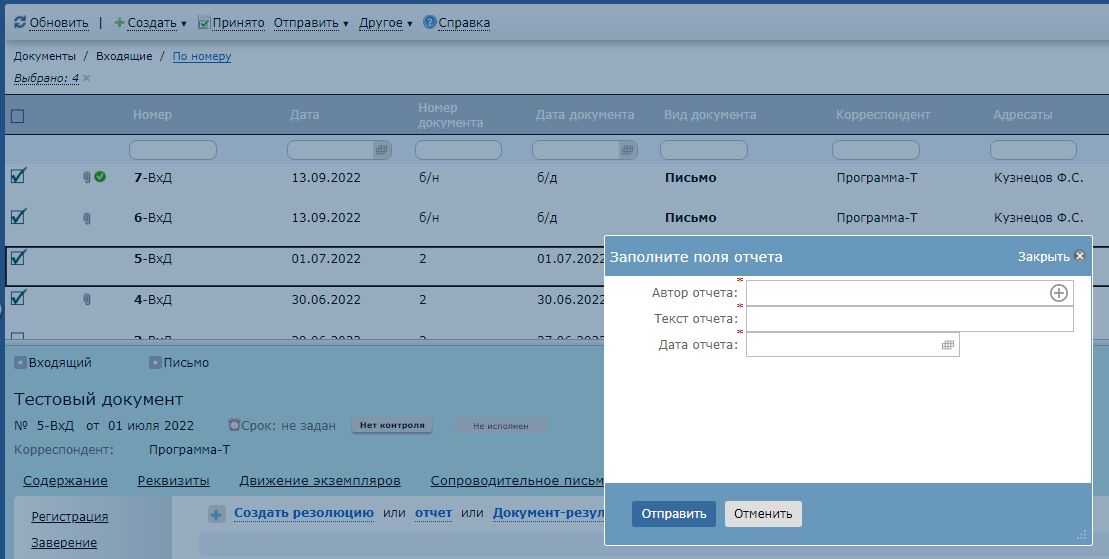The image size is (1109, 559).
Task: Open the Движение экземпляров tab
Action: tap(320, 481)
